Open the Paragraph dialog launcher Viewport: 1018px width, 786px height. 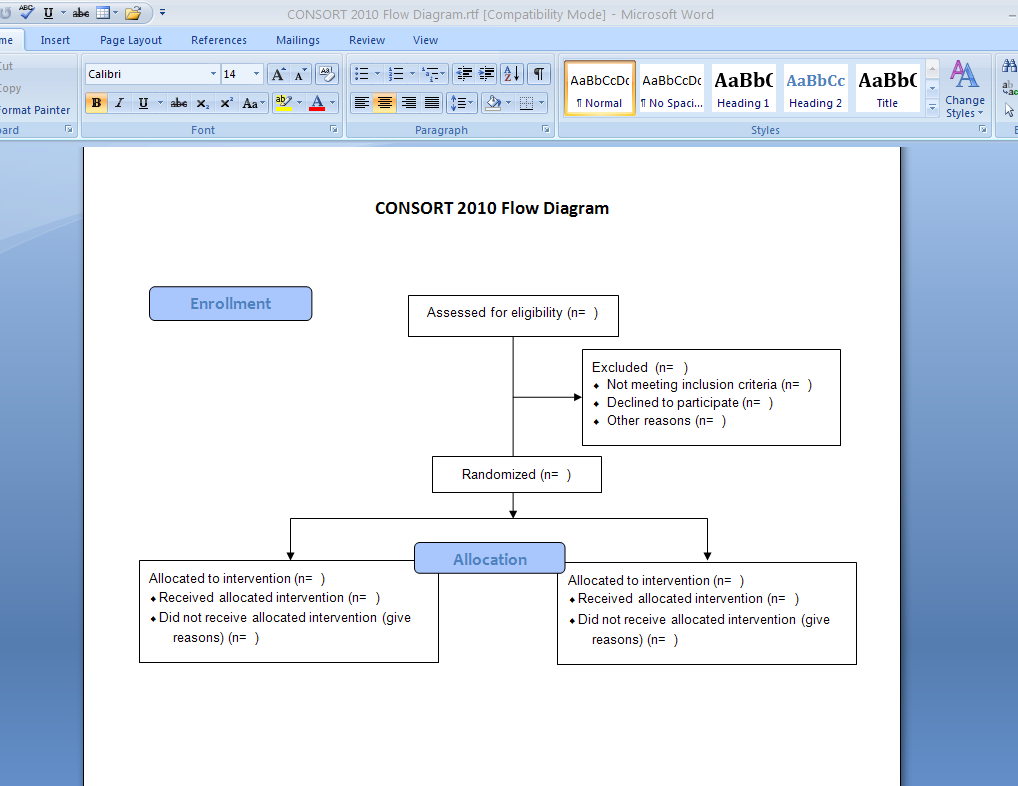pos(545,130)
